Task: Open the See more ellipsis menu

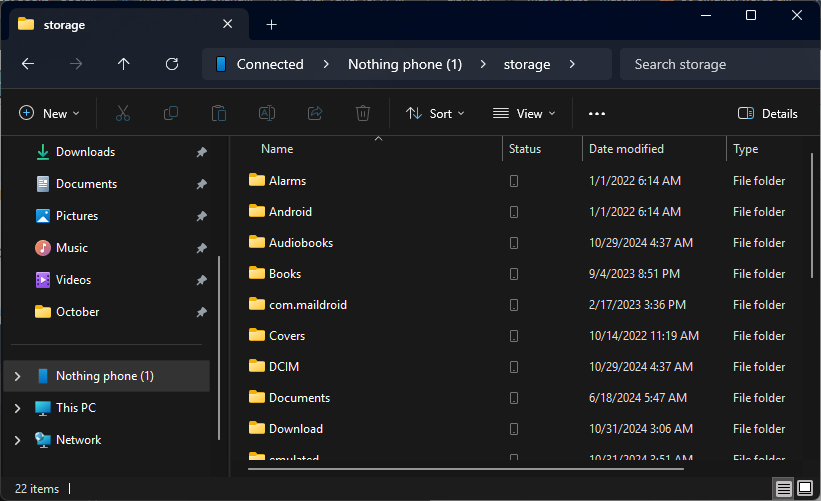Action: click(x=597, y=114)
